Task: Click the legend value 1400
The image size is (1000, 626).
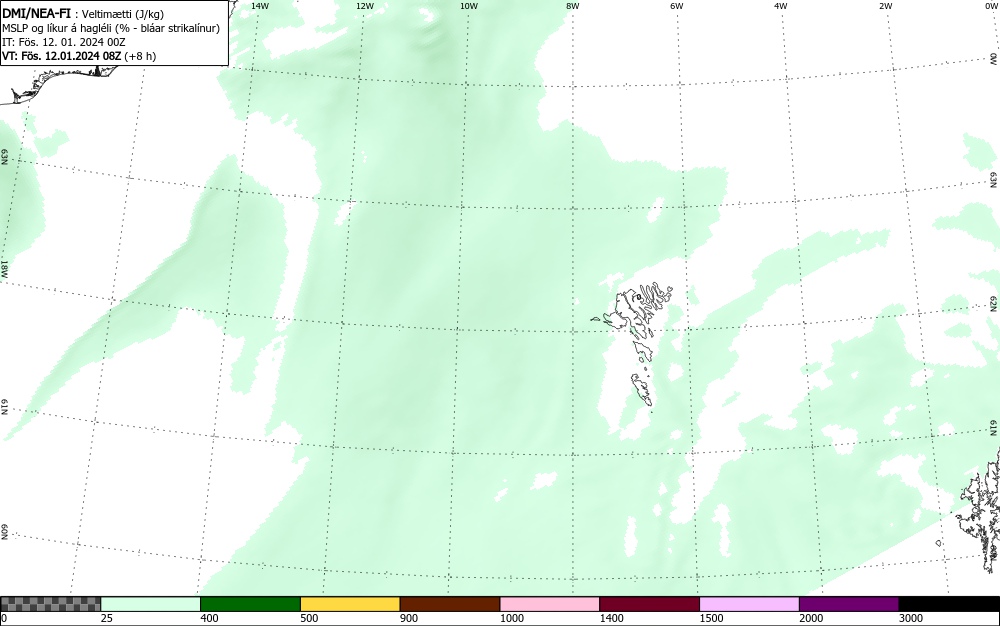Action: click(611, 618)
